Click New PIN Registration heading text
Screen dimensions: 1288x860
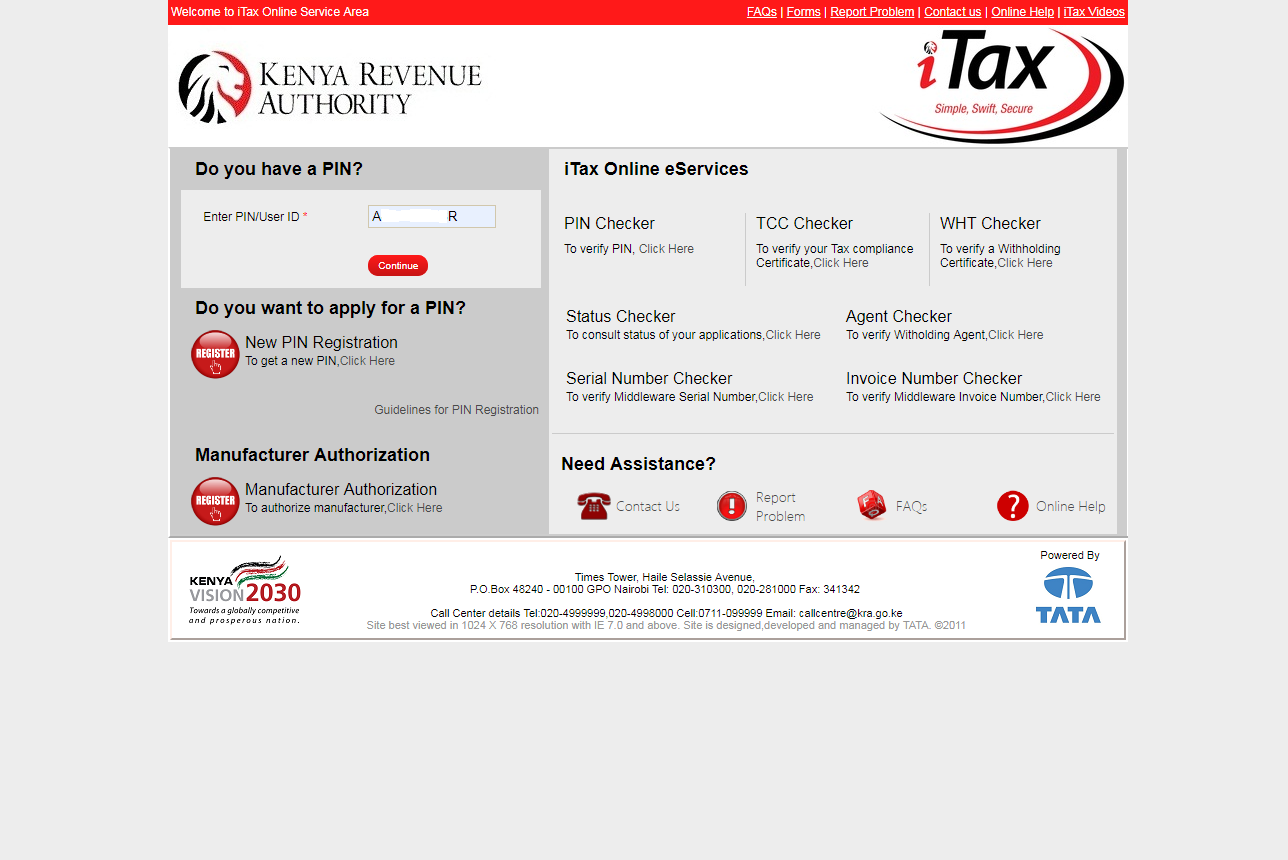pyautogui.click(x=321, y=342)
